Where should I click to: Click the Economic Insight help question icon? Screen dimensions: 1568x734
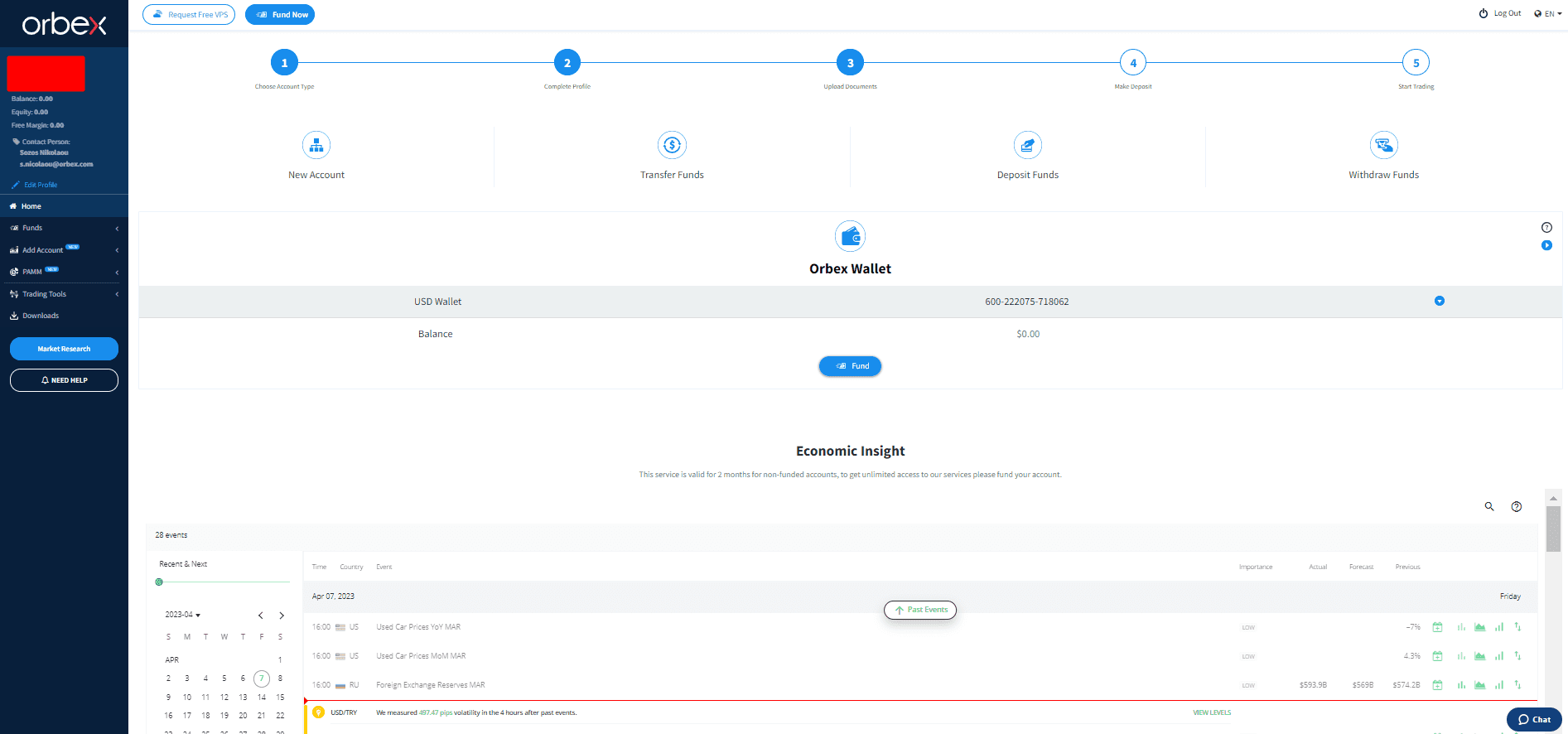click(x=1516, y=506)
